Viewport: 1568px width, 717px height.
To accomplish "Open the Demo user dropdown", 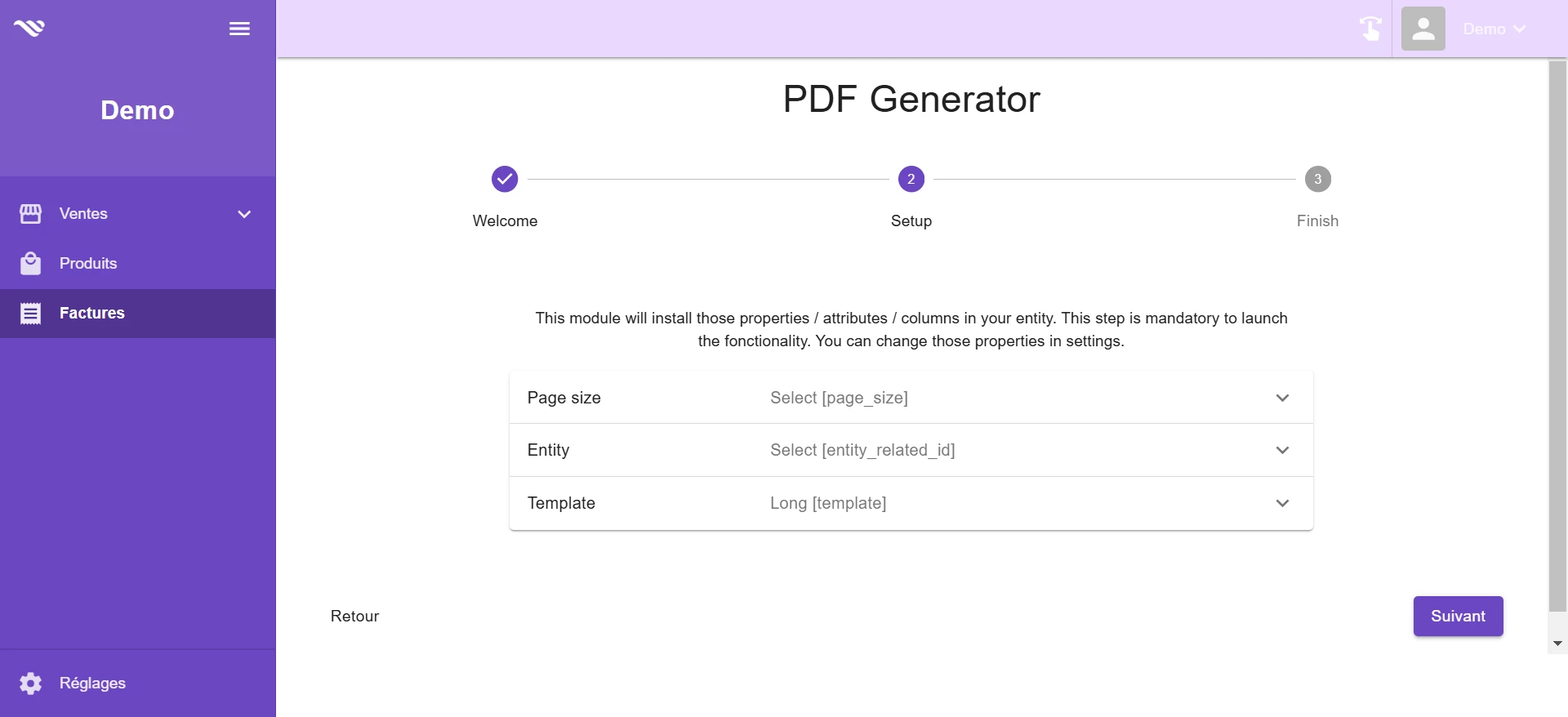I will 1494,29.
